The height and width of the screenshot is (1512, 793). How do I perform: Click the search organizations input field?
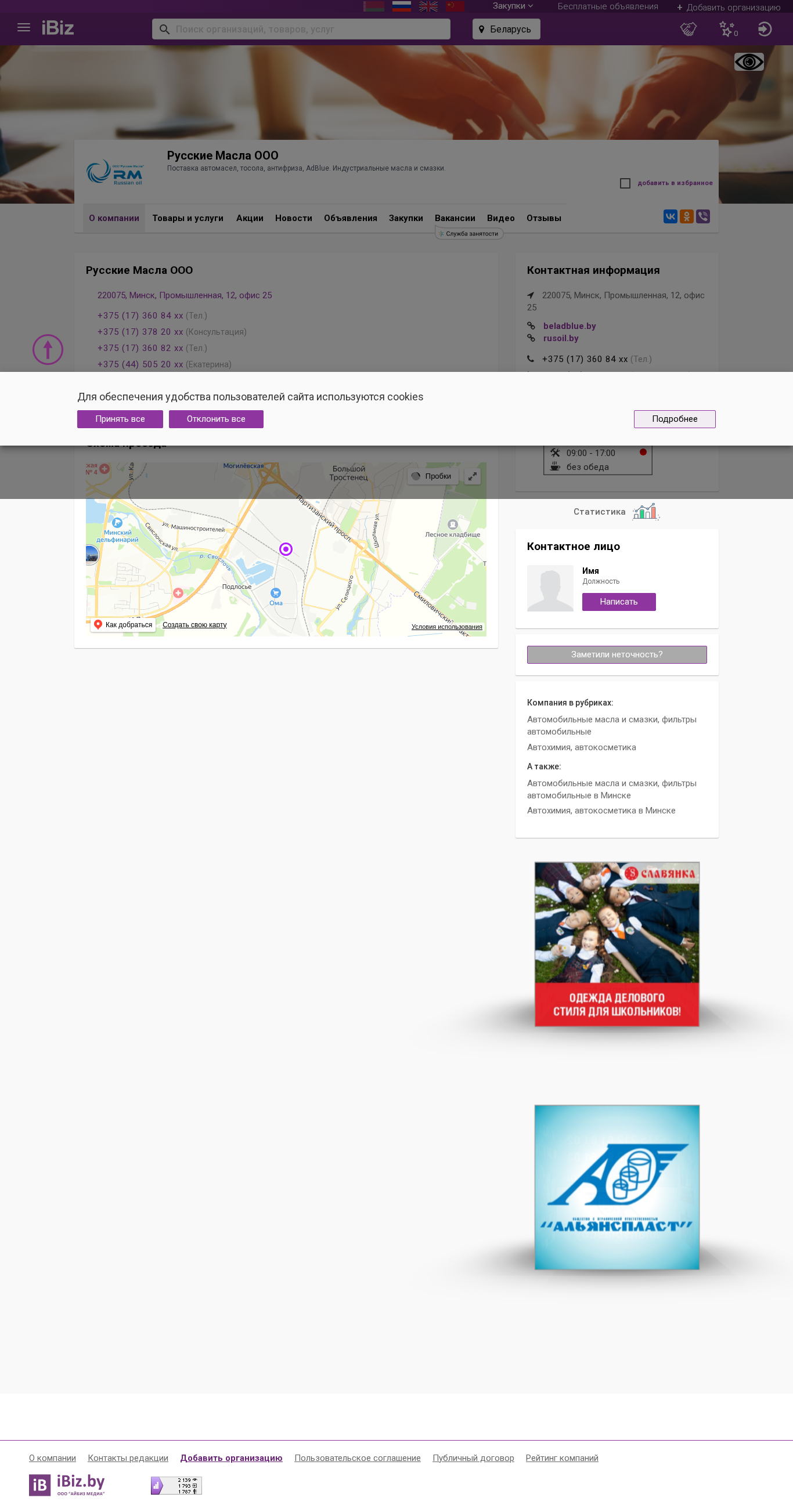pyautogui.click(x=301, y=30)
